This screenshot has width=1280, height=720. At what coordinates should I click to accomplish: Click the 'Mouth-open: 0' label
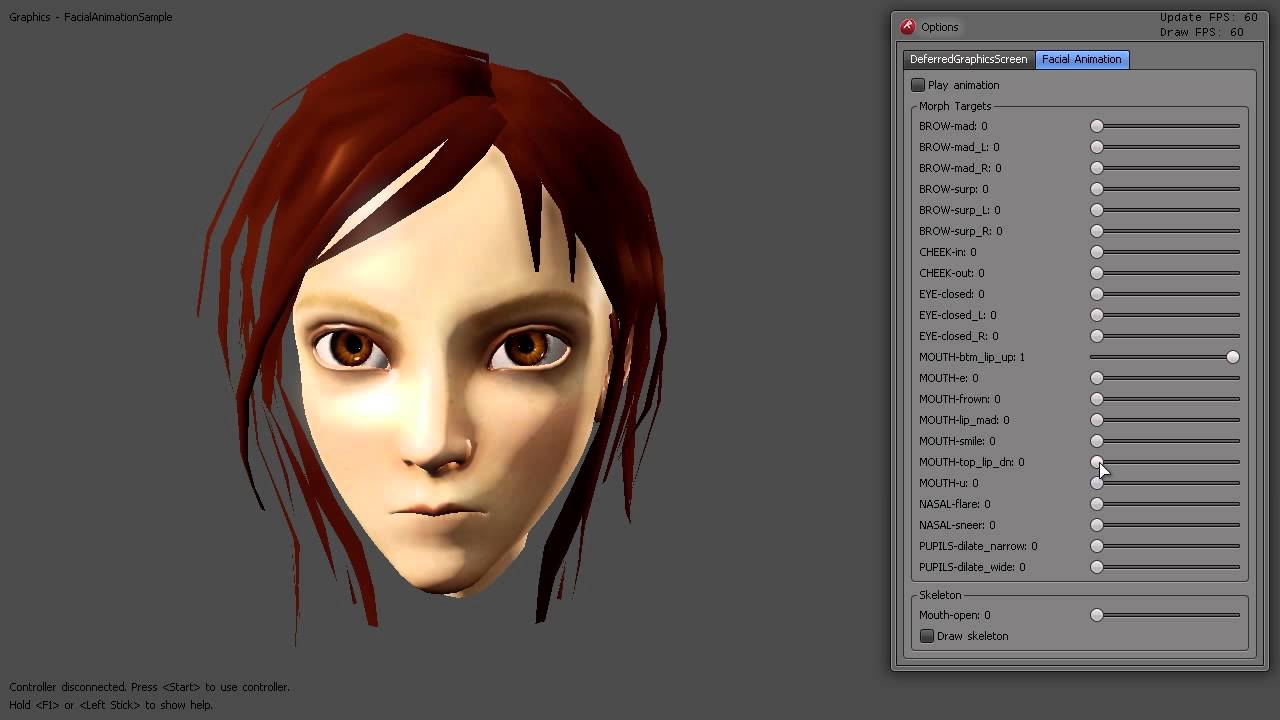(955, 615)
